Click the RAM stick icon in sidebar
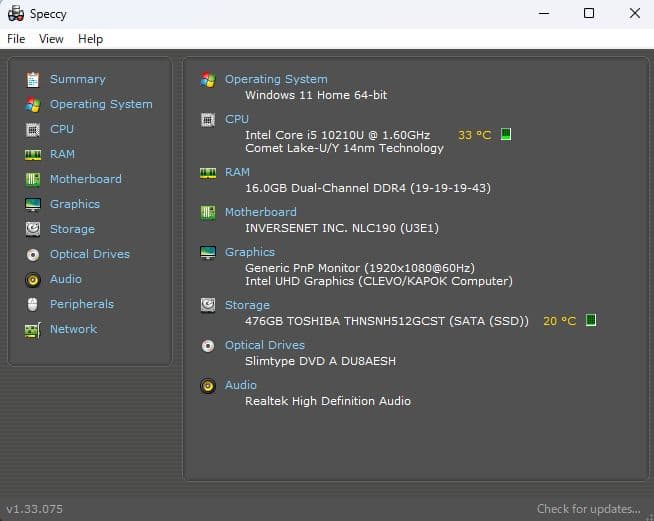The image size is (654, 521). point(33,155)
